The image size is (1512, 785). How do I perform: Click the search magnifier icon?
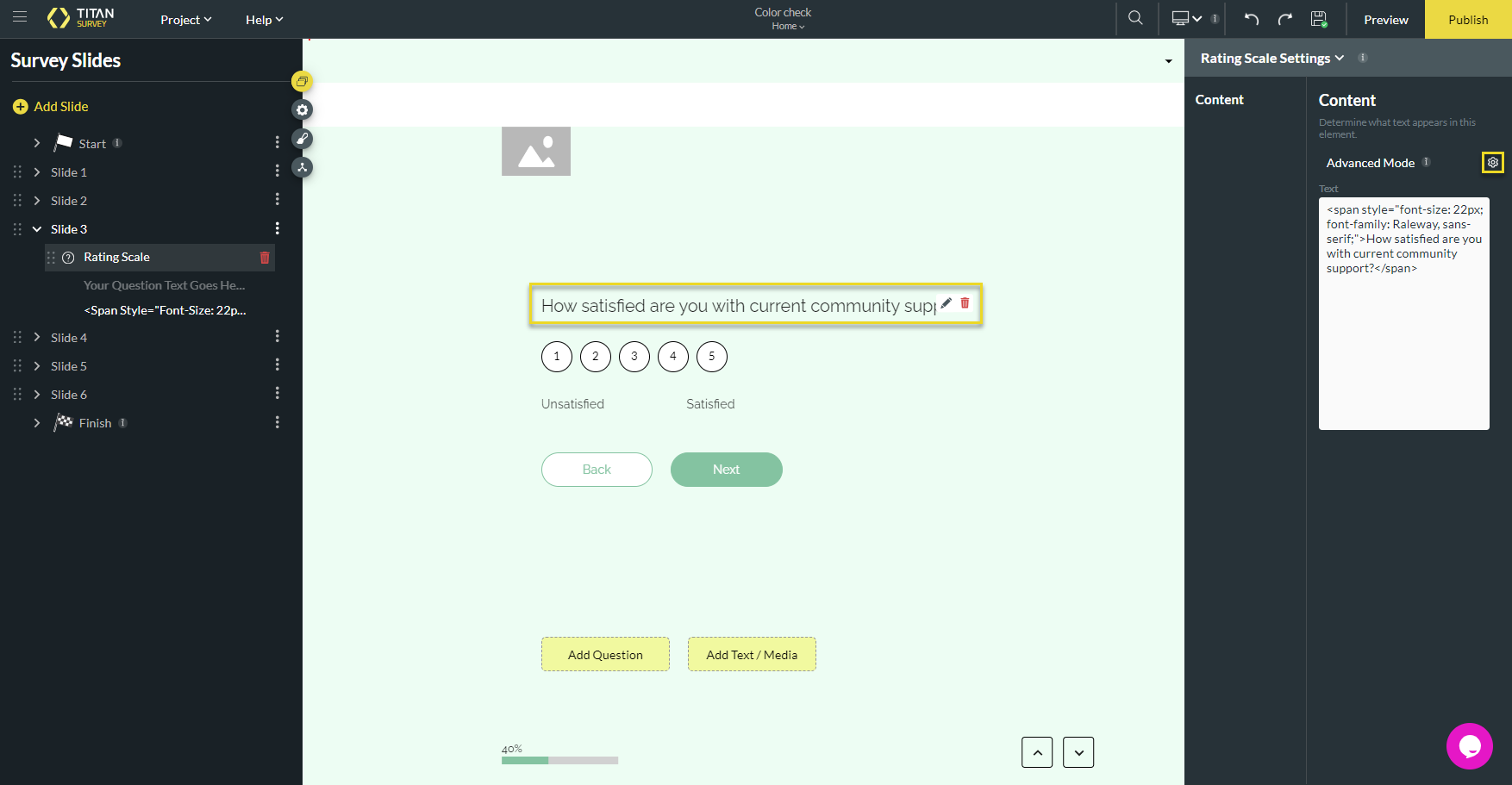[1135, 18]
